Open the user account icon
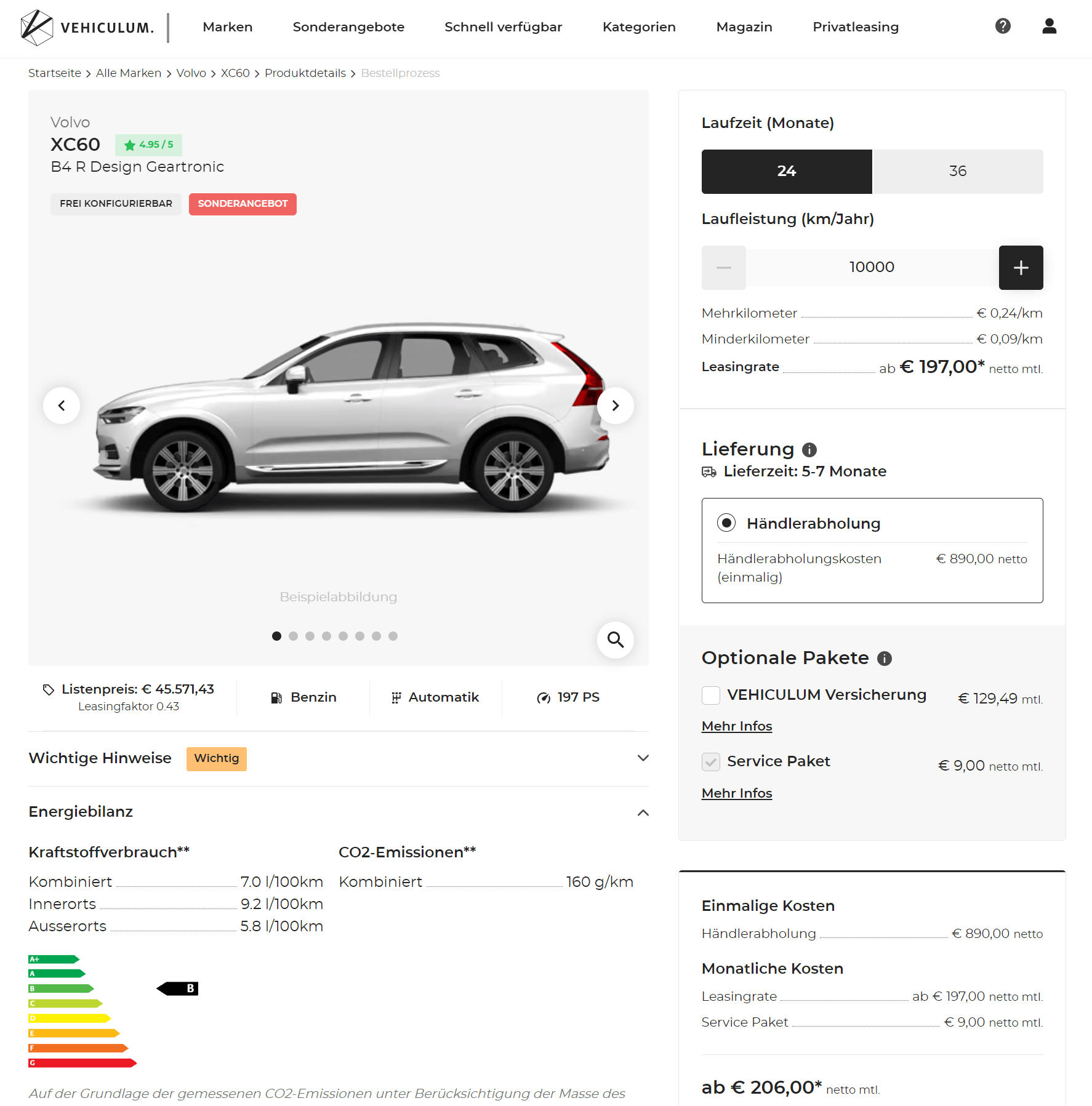The height and width of the screenshot is (1106, 1092). [1050, 26]
